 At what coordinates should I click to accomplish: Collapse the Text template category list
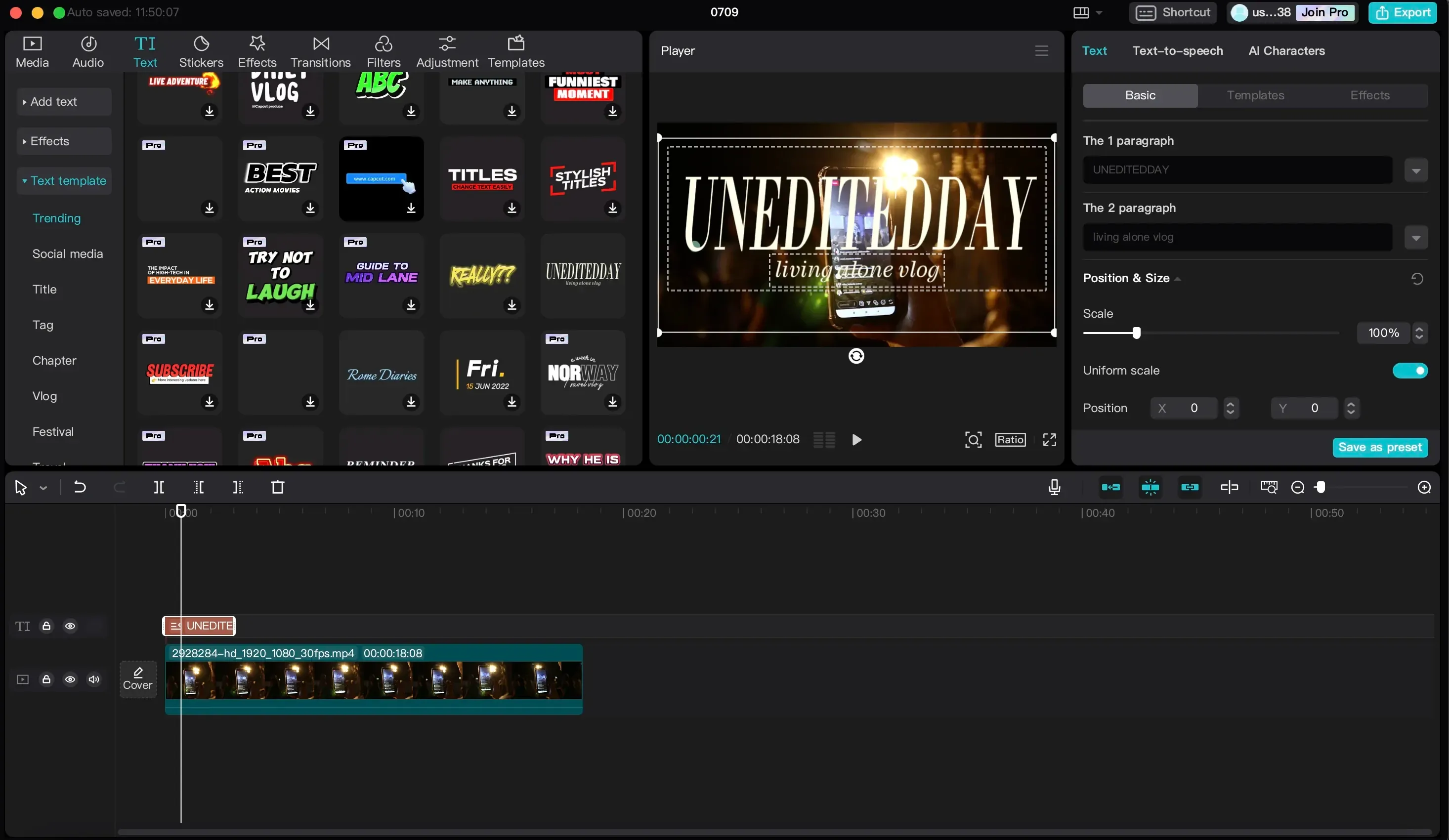tap(64, 181)
